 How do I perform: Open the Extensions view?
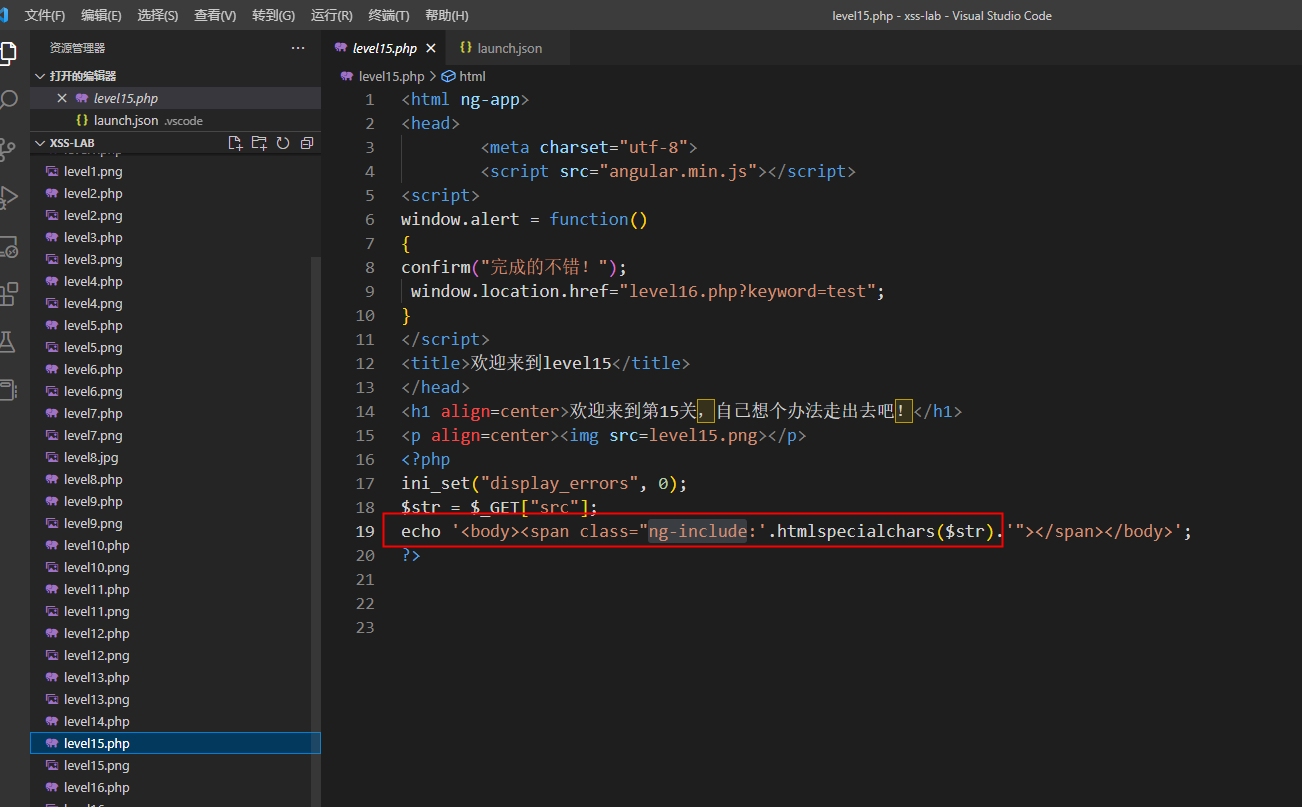point(8,294)
